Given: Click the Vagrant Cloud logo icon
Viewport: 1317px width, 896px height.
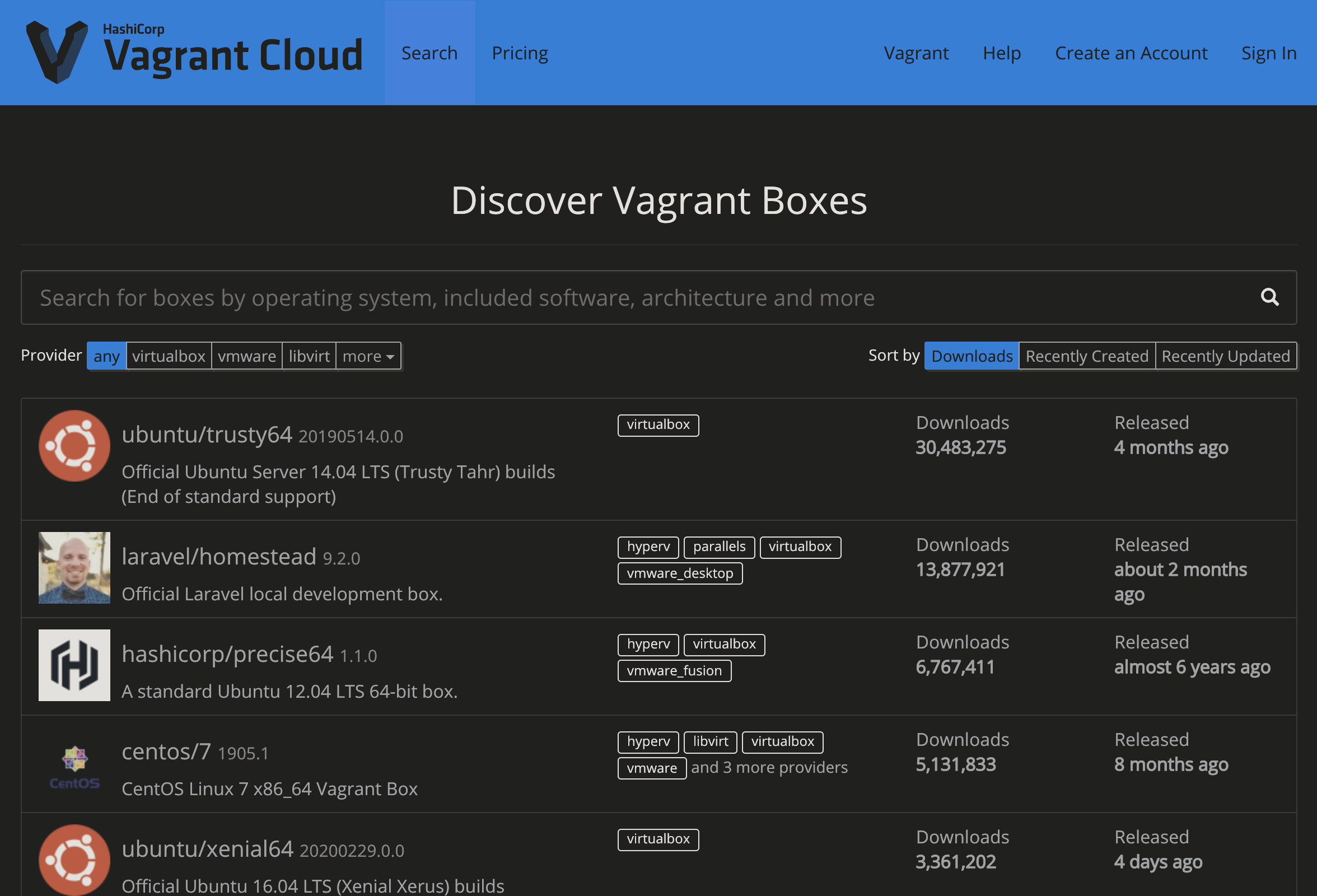Looking at the screenshot, I should [57, 52].
